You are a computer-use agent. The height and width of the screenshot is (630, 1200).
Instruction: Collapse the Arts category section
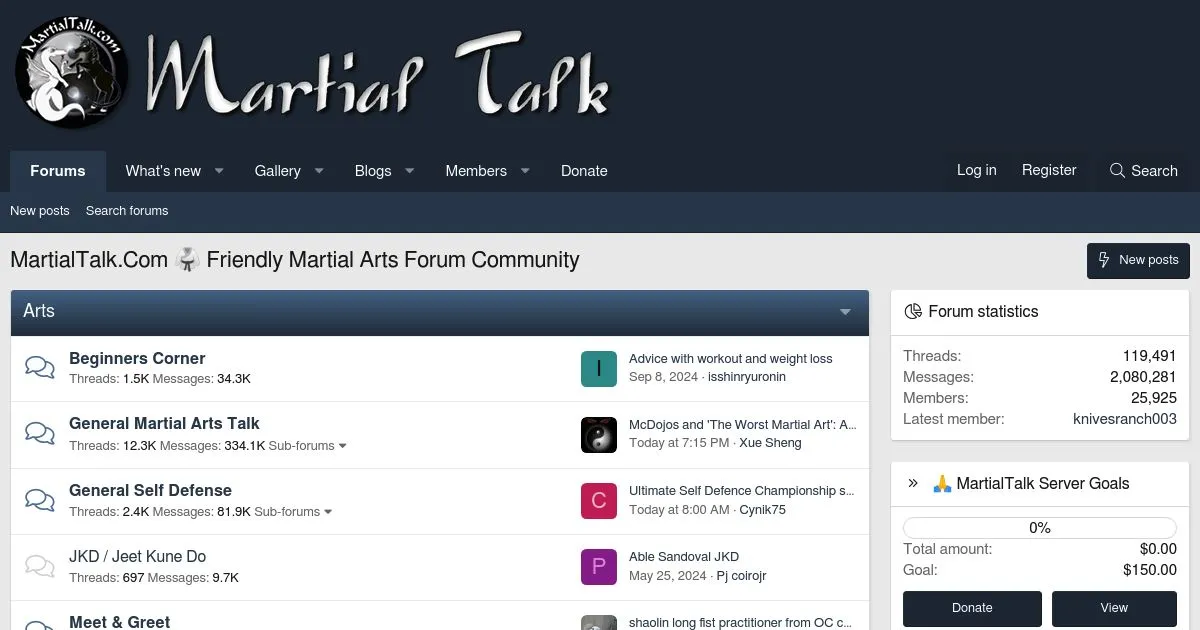point(845,312)
